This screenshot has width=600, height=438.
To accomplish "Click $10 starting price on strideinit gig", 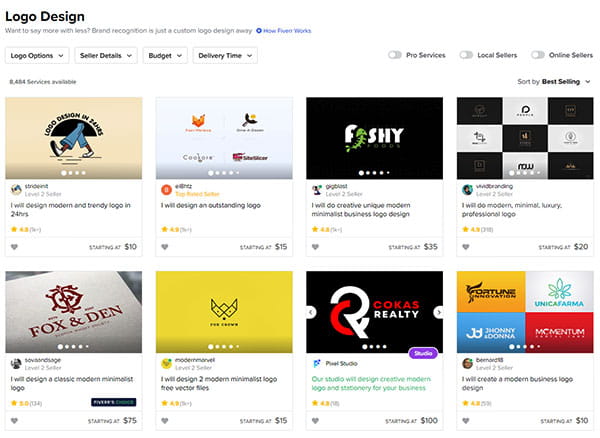I will tap(130, 247).
